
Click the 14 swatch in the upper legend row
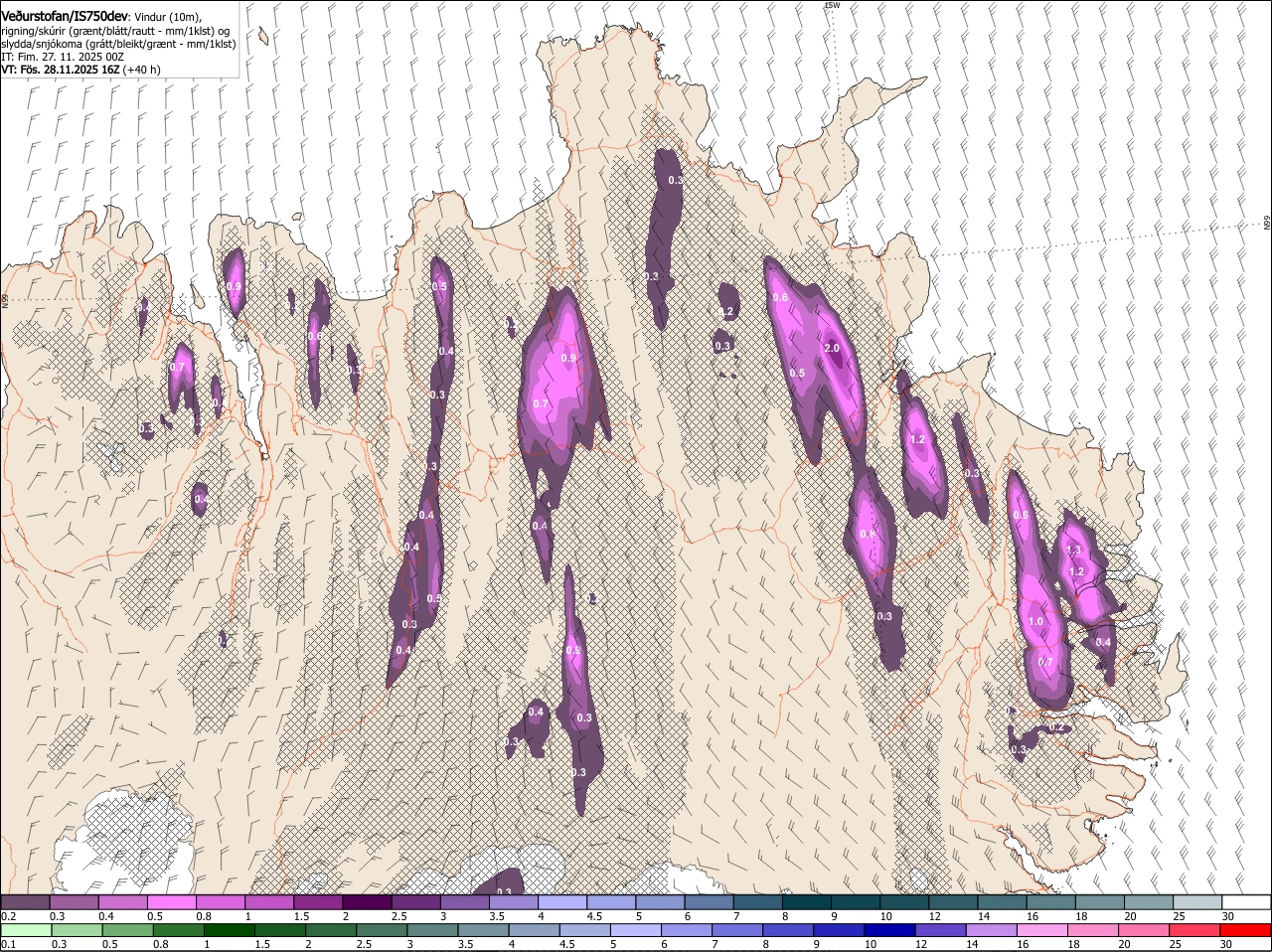click(x=1001, y=902)
